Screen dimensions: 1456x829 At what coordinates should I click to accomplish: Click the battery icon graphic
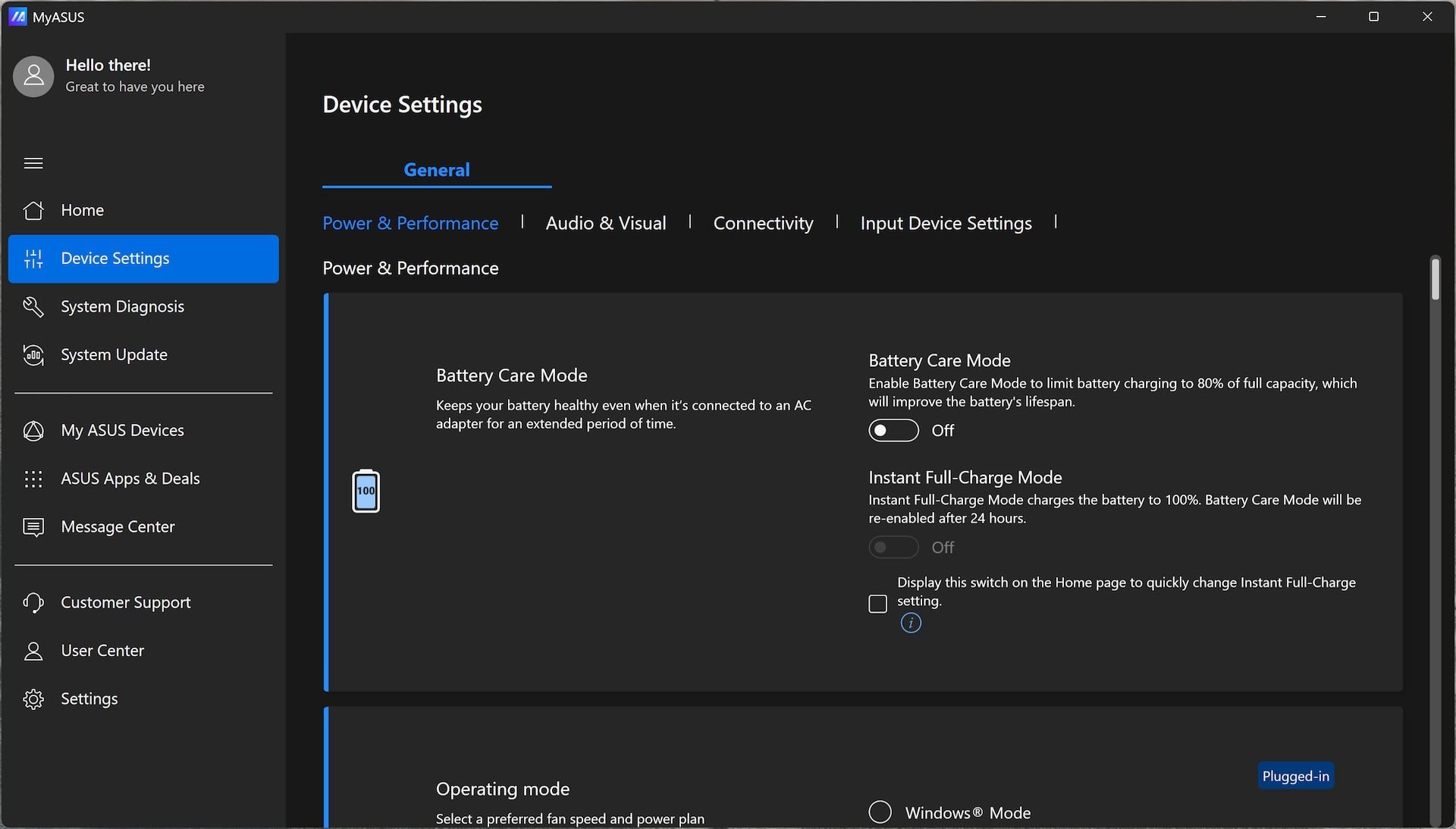click(365, 490)
